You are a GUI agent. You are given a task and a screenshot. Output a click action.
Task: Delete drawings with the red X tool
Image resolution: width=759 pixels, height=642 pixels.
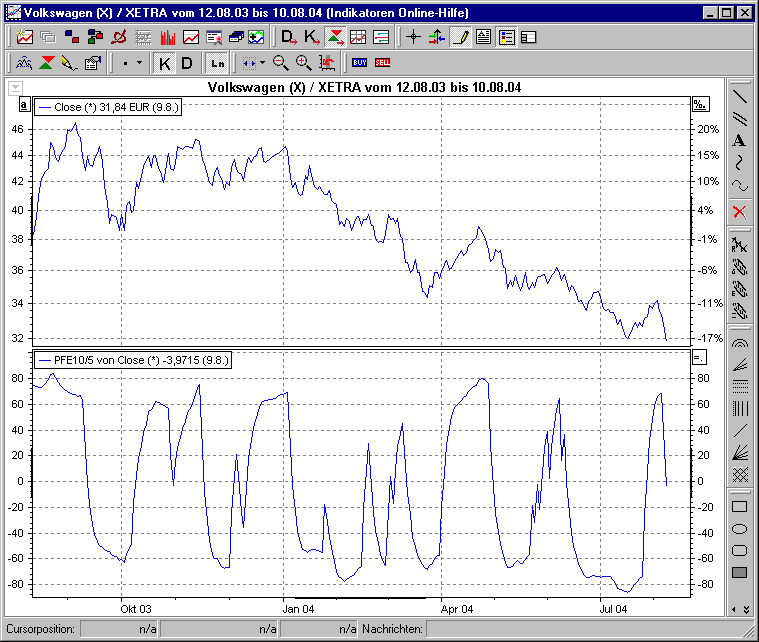pos(740,211)
